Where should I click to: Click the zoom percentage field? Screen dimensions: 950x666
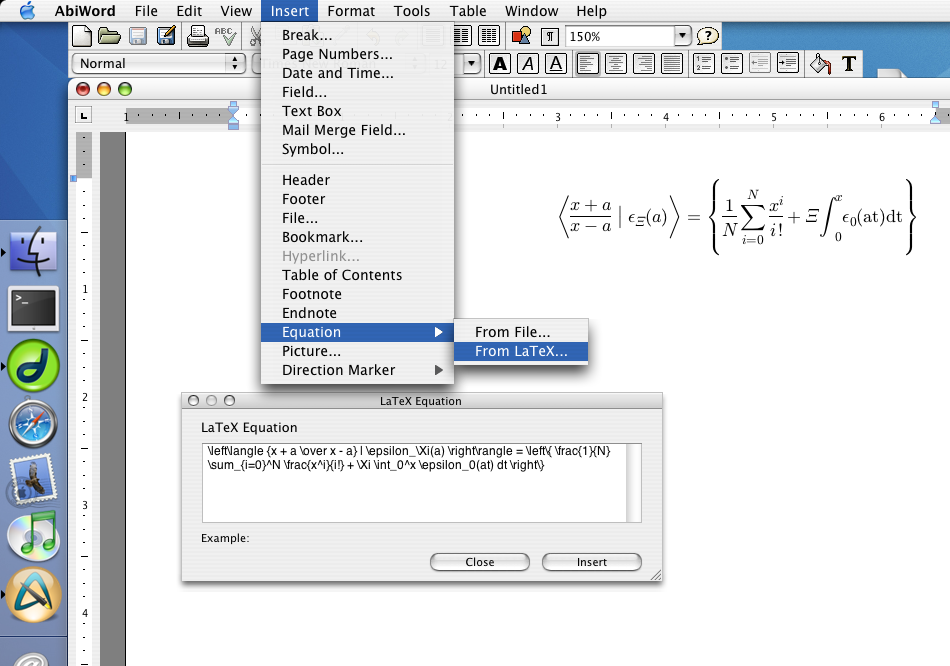[x=619, y=36]
